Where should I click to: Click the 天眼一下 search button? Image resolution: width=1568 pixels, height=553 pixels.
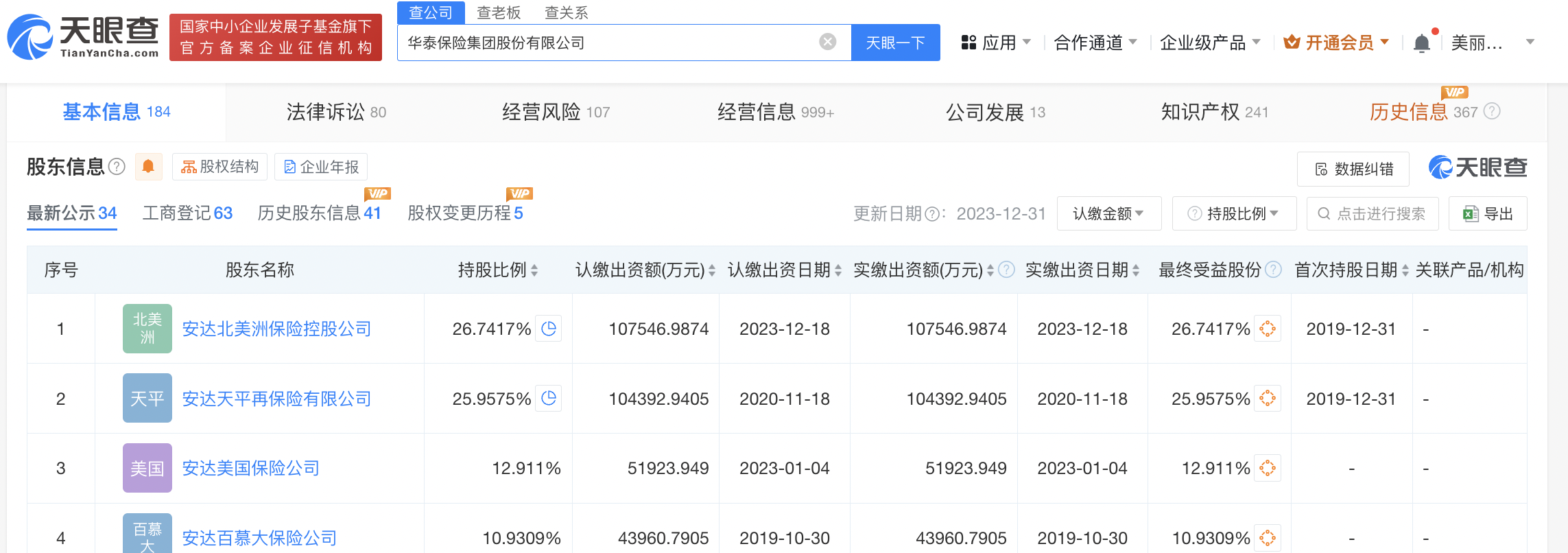pyautogui.click(x=895, y=43)
